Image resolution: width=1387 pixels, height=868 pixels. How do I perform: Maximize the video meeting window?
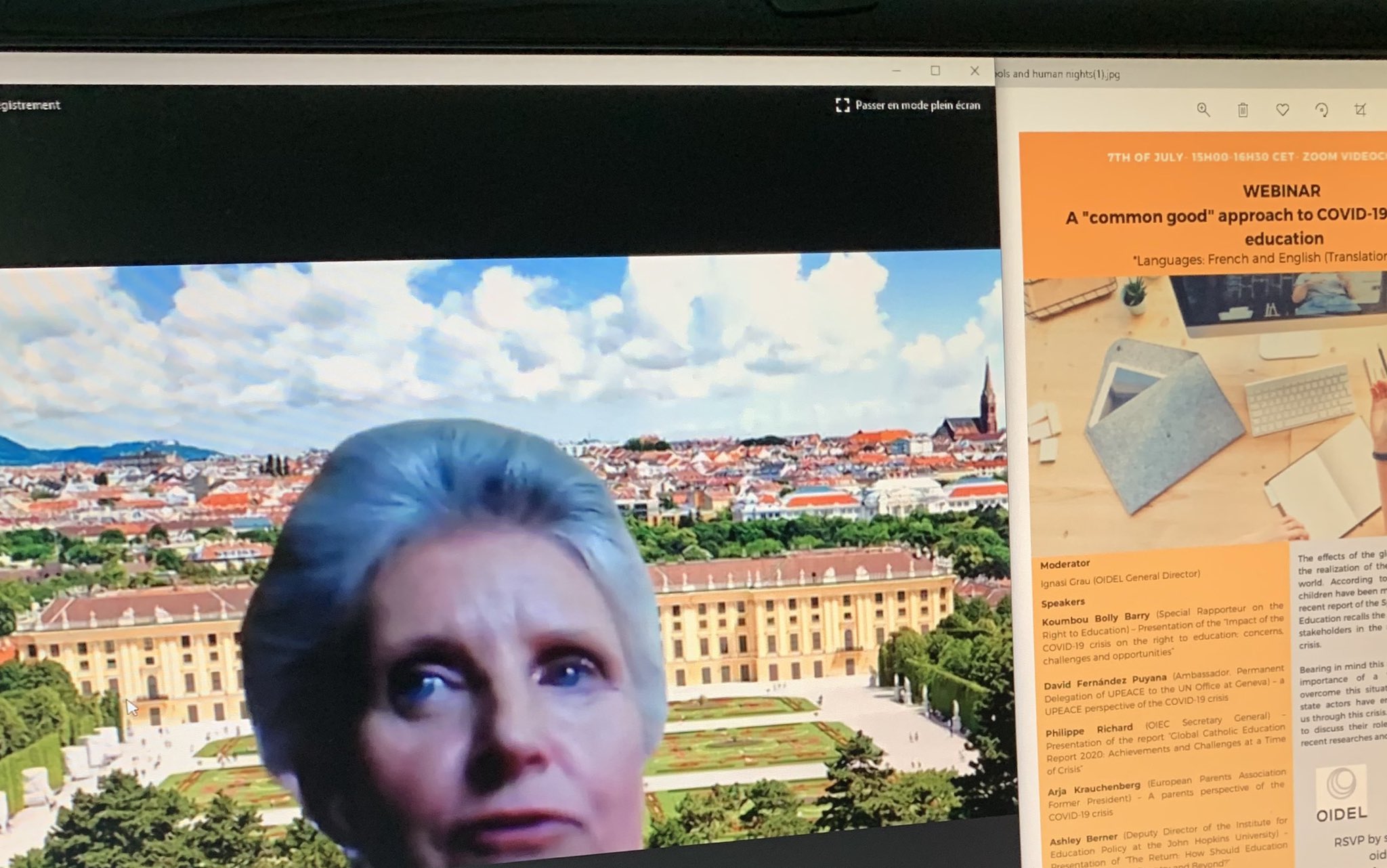(x=935, y=70)
